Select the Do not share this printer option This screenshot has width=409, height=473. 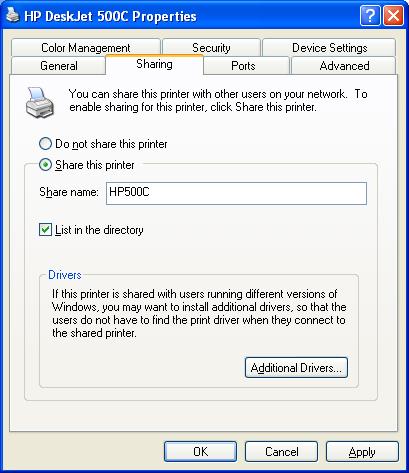click(x=45, y=144)
